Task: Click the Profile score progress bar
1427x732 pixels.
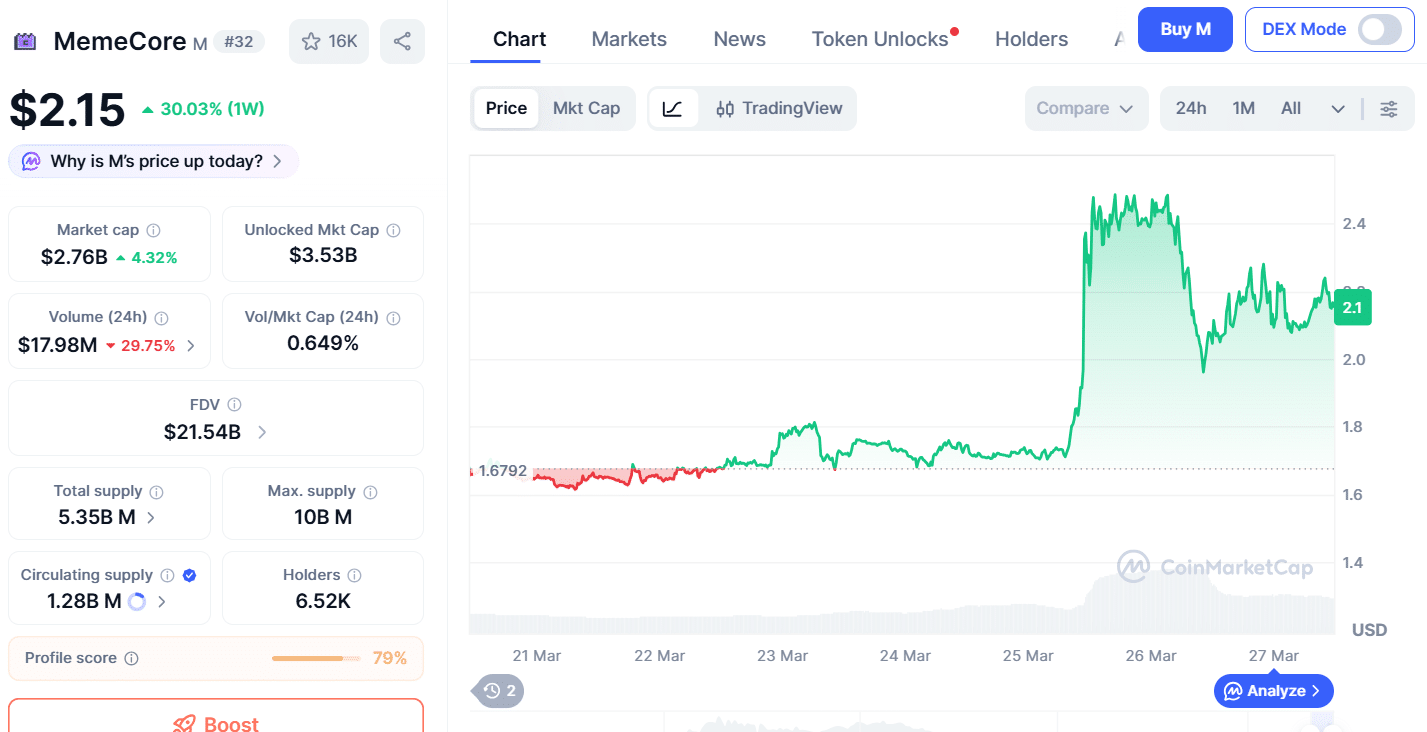Action: (316, 658)
